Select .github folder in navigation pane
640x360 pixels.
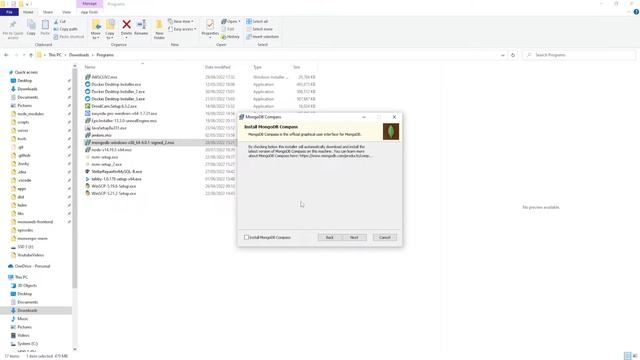24,155
